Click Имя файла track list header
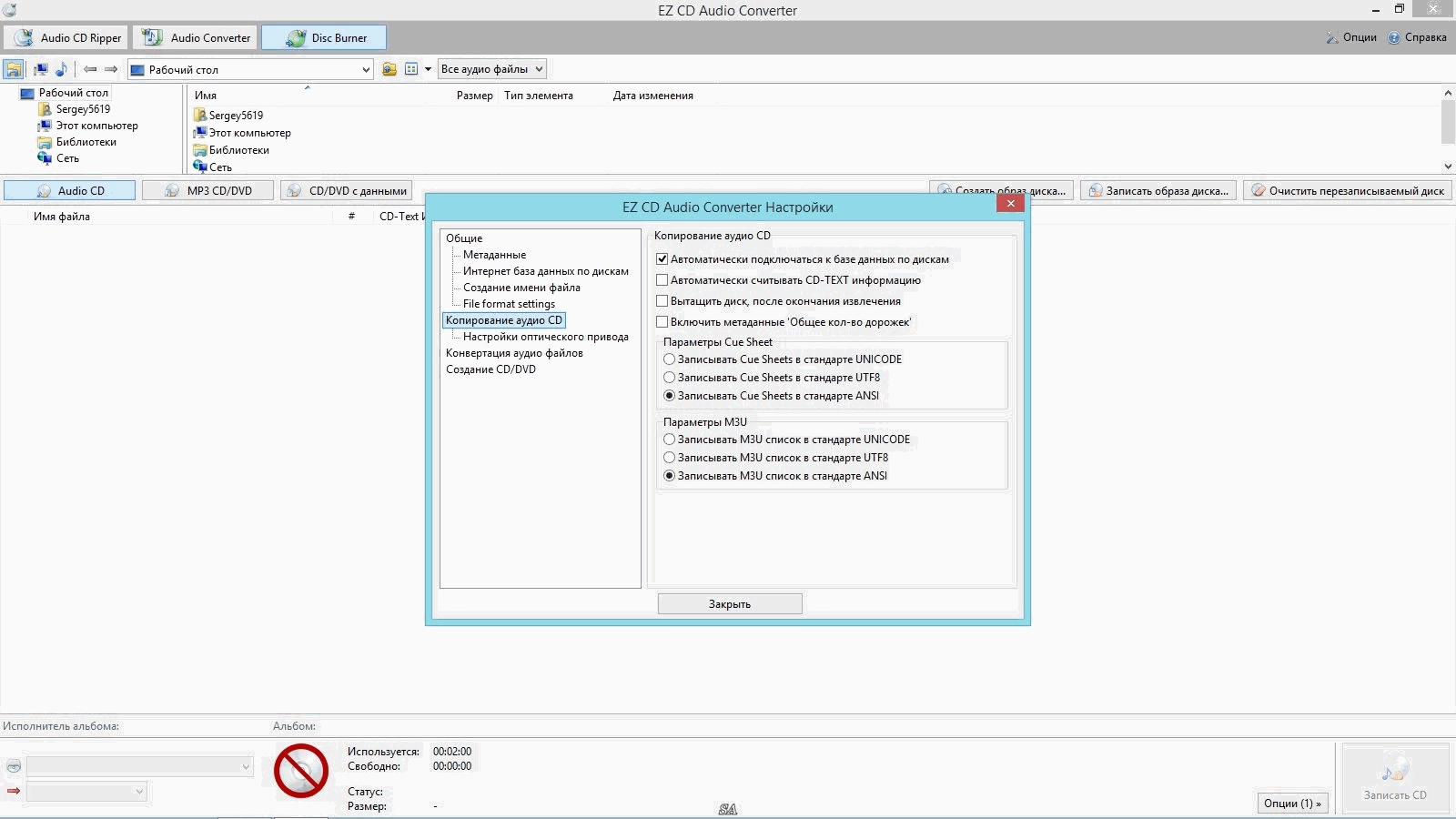Screen dimensions: 1456x819 click(x=62, y=217)
